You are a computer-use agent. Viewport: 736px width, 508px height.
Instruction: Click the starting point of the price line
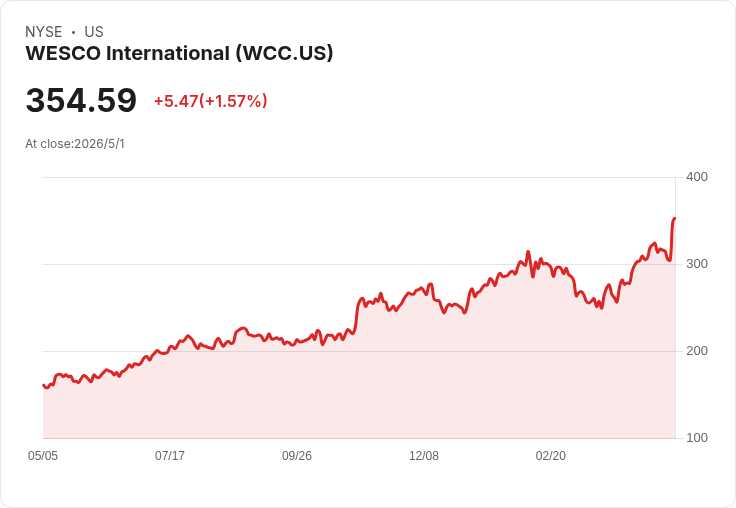[44, 385]
